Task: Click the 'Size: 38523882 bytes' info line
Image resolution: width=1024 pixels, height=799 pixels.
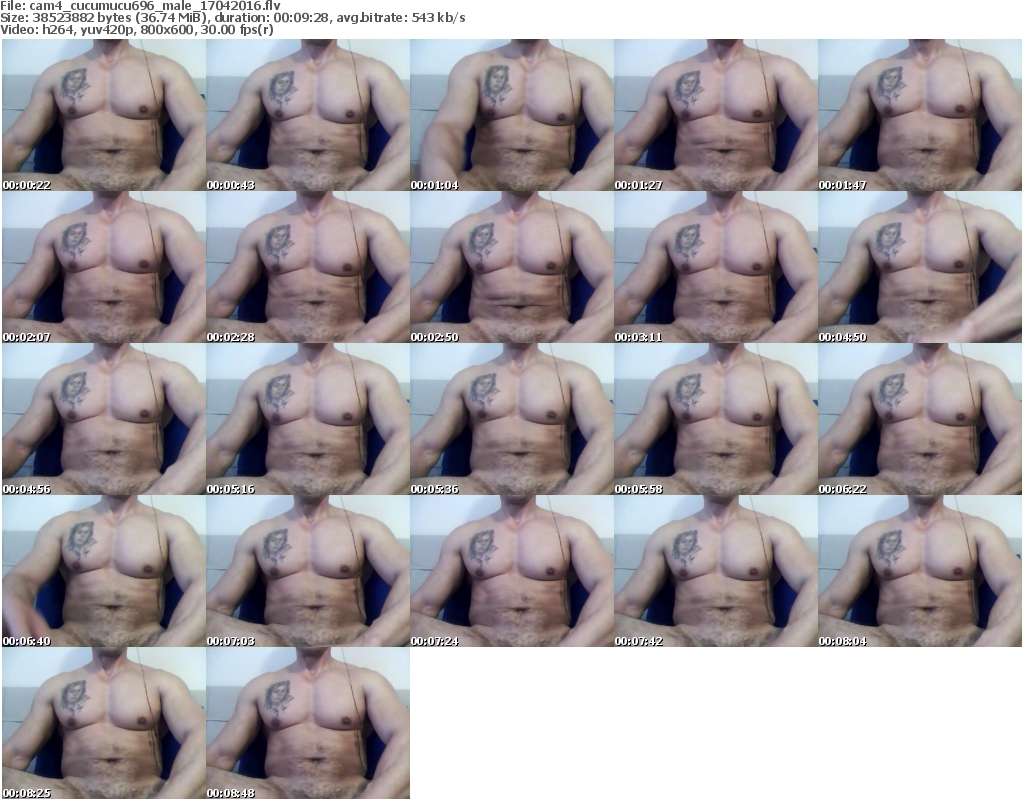Action: click(232, 18)
